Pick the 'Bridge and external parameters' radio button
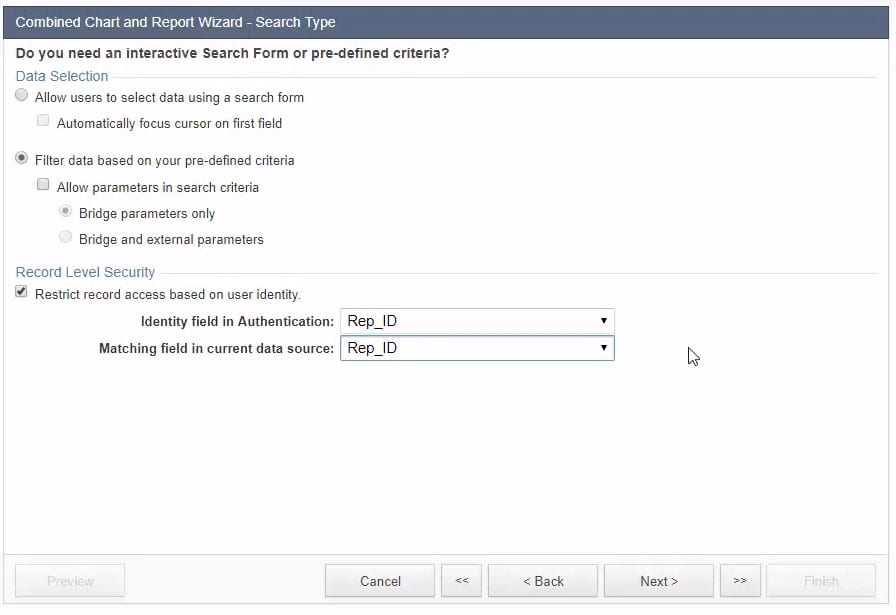This screenshot has width=896, height=615. (x=66, y=239)
